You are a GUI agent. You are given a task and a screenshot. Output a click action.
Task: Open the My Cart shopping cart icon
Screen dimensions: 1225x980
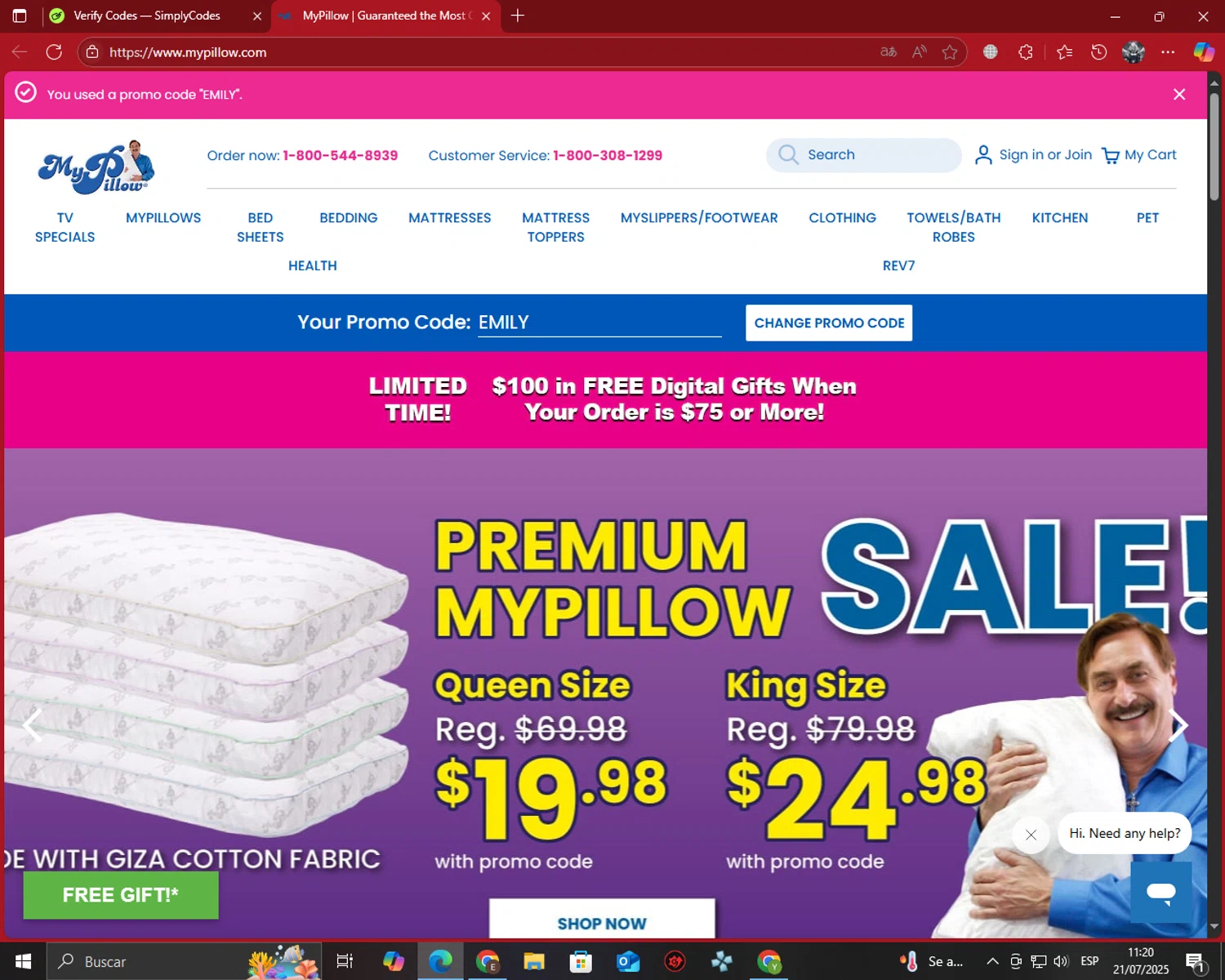tap(1110, 155)
